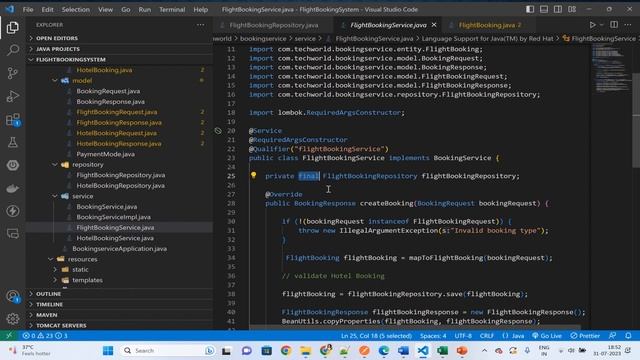Toggle the Primary Side Bar layout icon
The width and height of the screenshot is (640, 360).
tap(530, 9)
